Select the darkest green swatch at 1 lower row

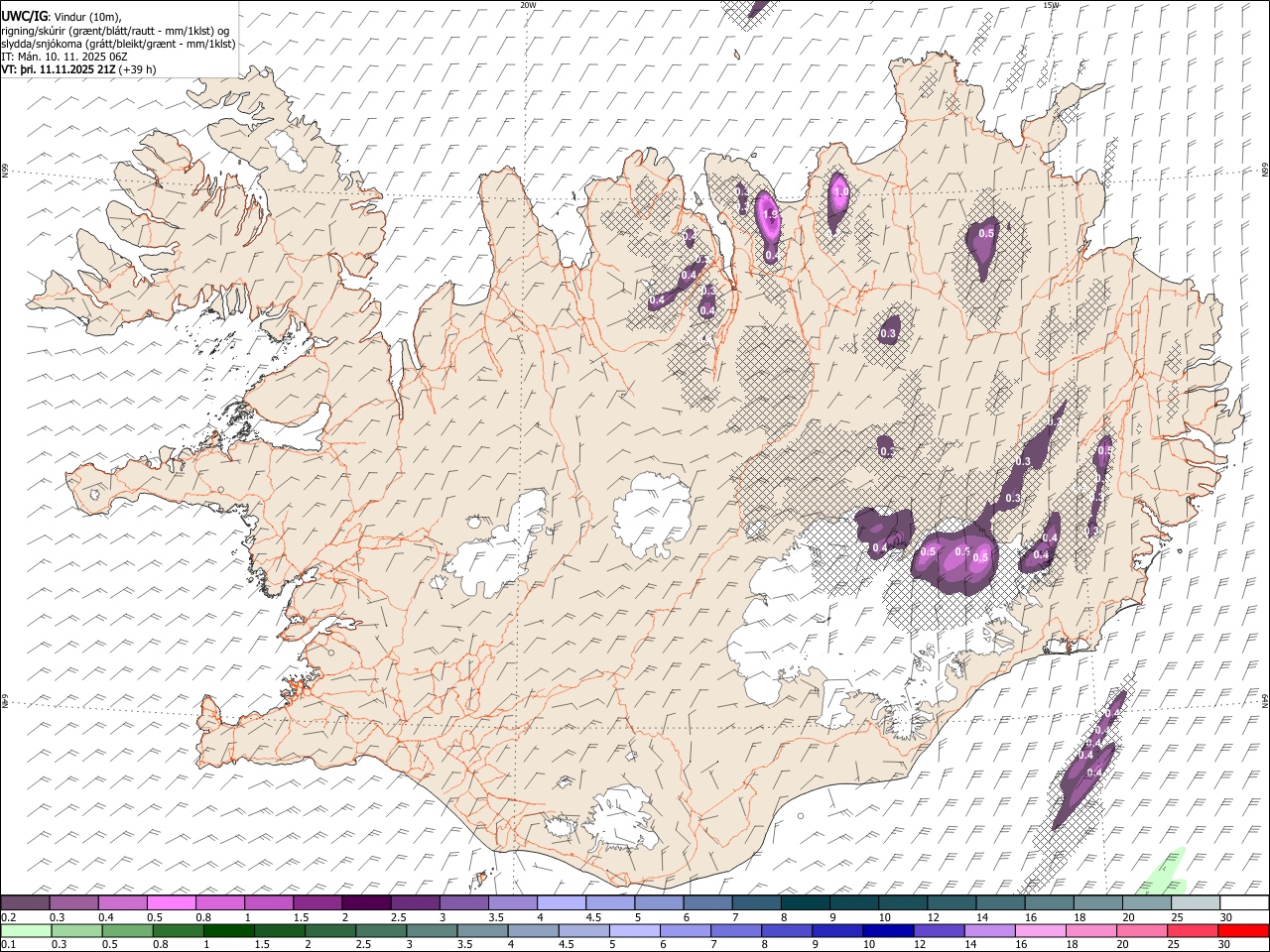click(x=229, y=930)
